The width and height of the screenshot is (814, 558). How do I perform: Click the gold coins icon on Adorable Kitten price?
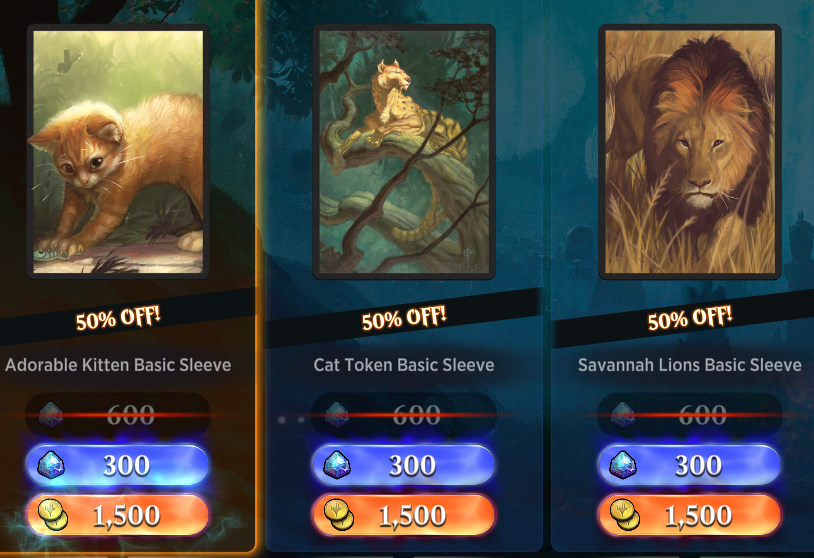coord(52,515)
